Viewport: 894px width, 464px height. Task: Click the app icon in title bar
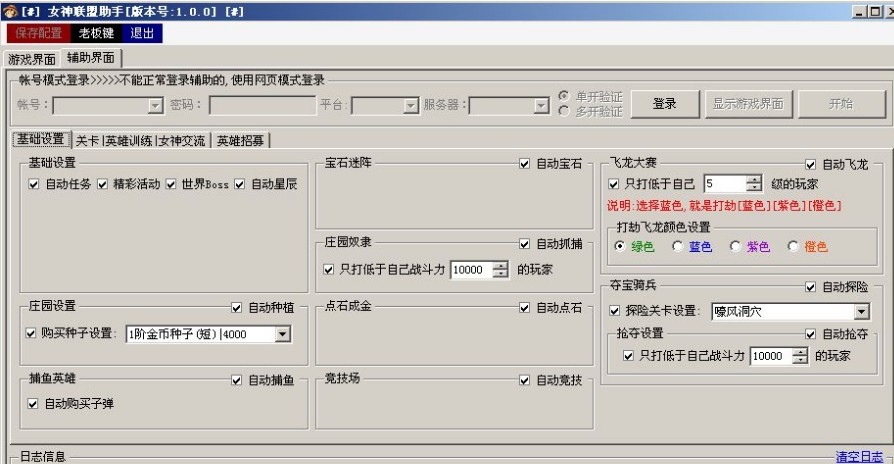pyautogui.click(x=9, y=11)
